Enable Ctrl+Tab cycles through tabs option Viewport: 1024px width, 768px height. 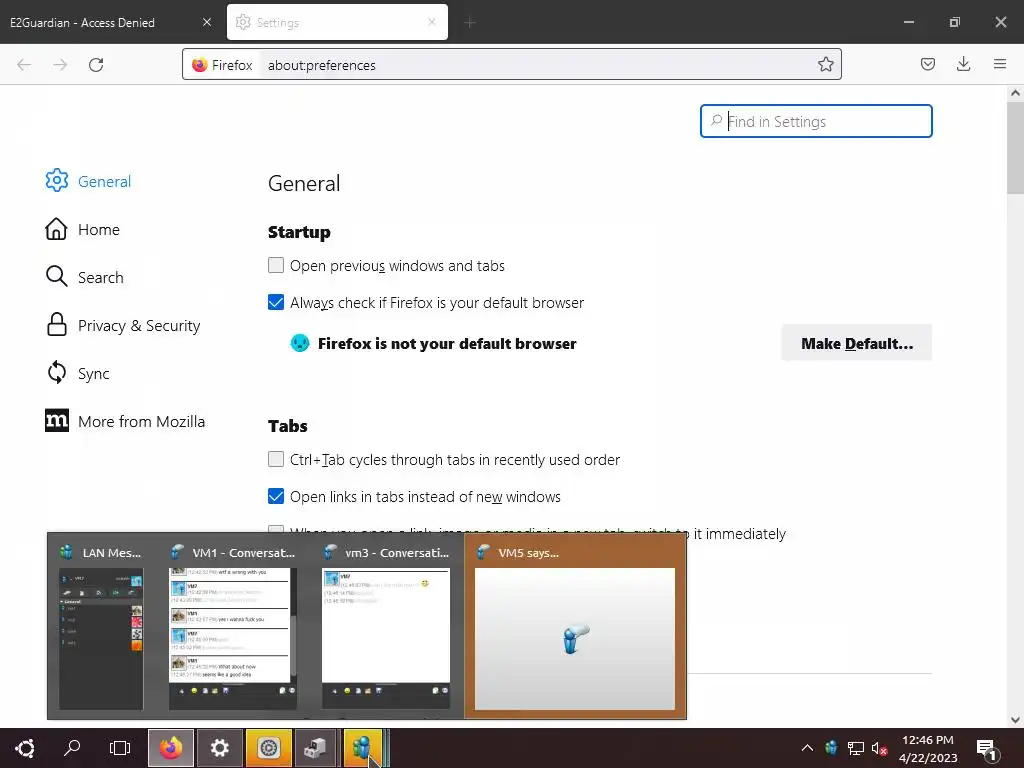coord(276,459)
